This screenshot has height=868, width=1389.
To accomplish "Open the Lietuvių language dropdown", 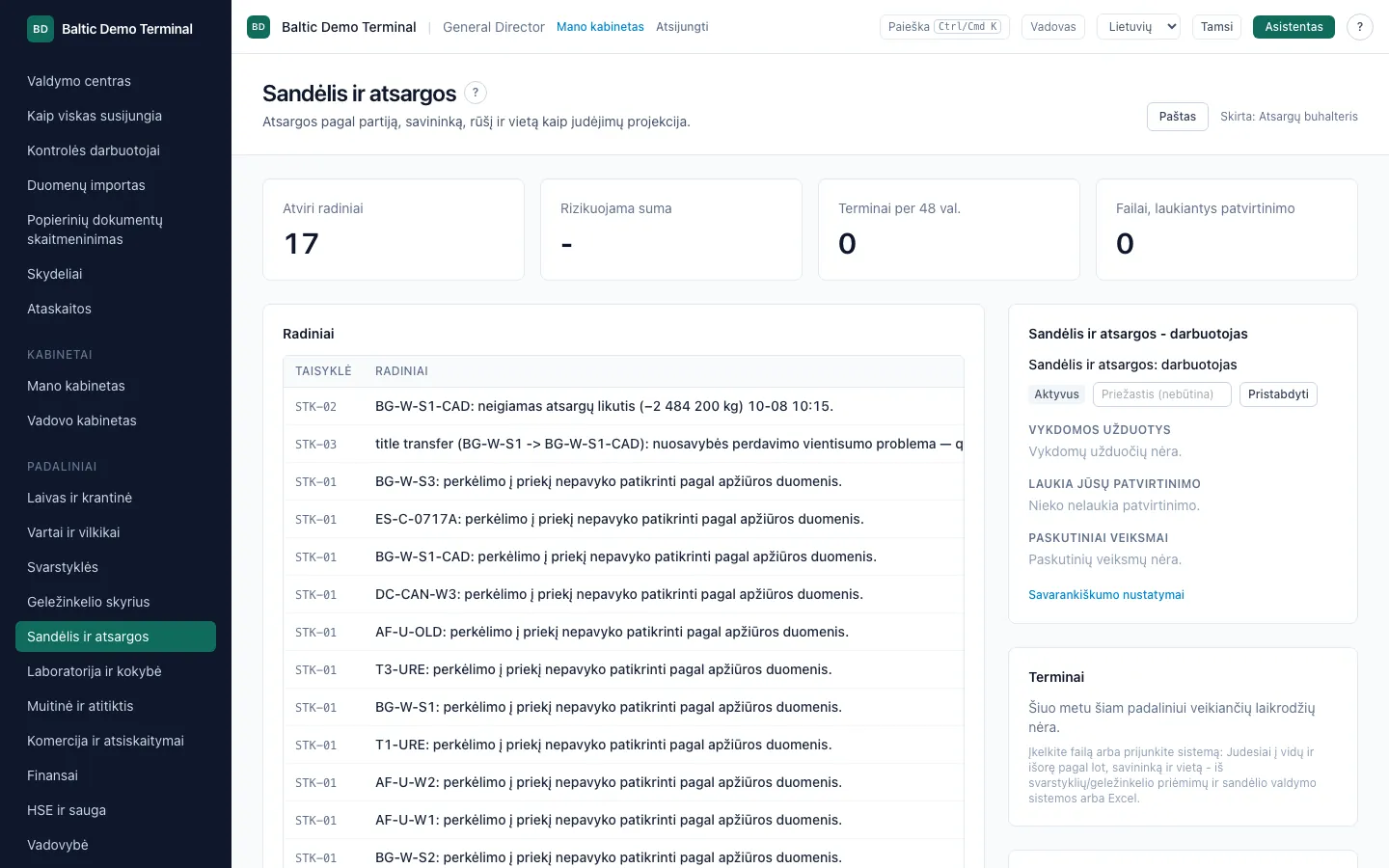I will (1139, 27).
